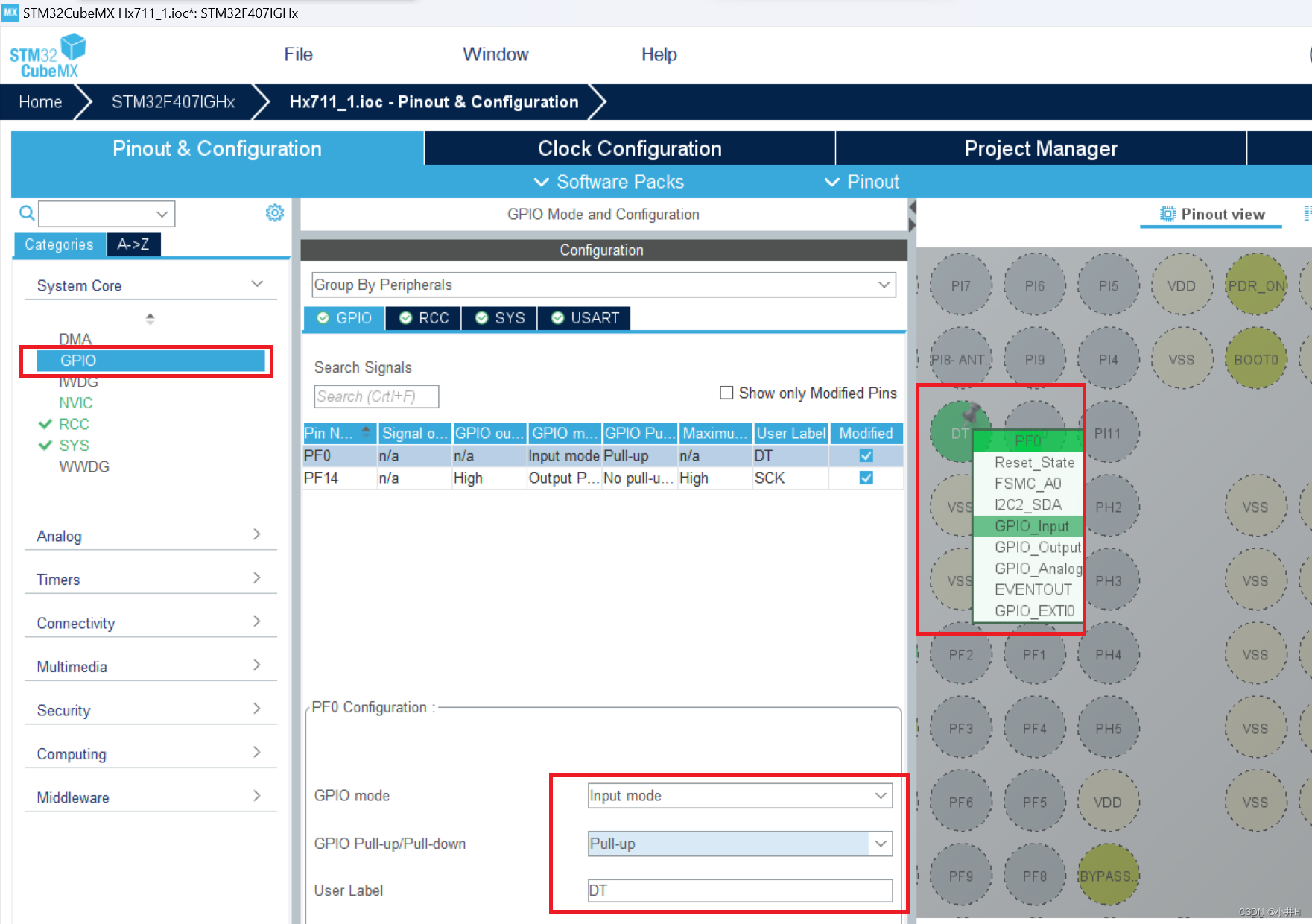Open the Window menu
The image size is (1312, 924).
495,54
